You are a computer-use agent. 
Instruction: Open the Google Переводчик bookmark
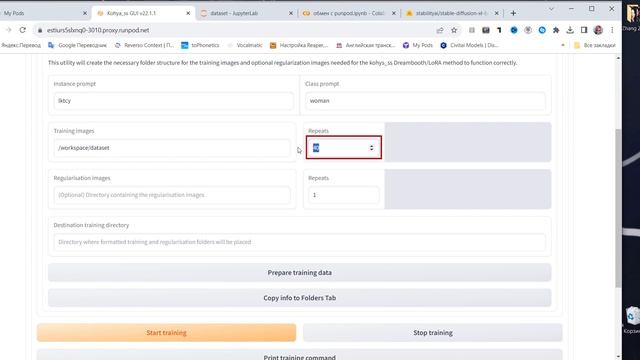(x=77, y=45)
